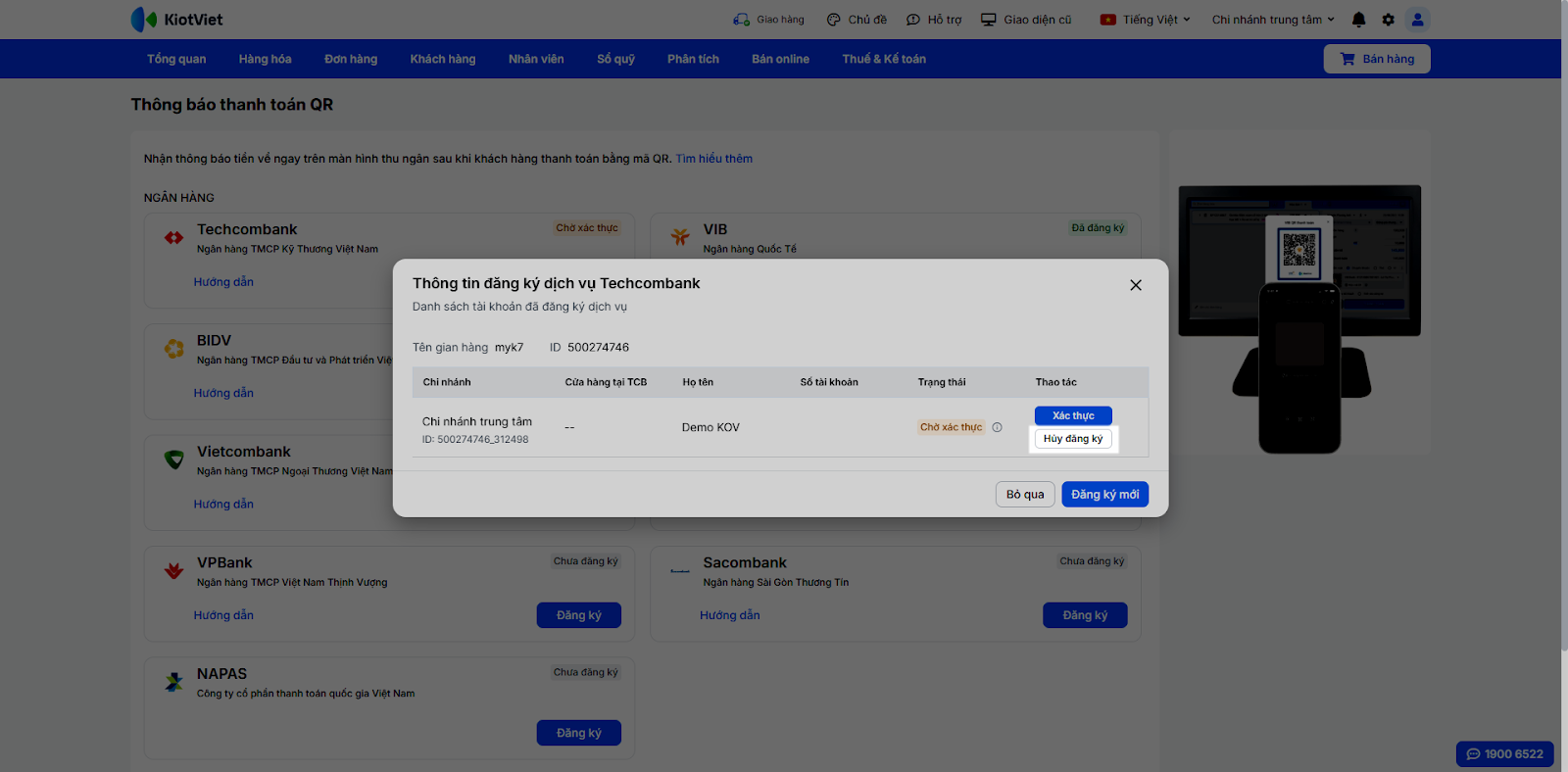1568x772 pixels.
Task: Click the ID 500274746 value
Action: pos(598,348)
